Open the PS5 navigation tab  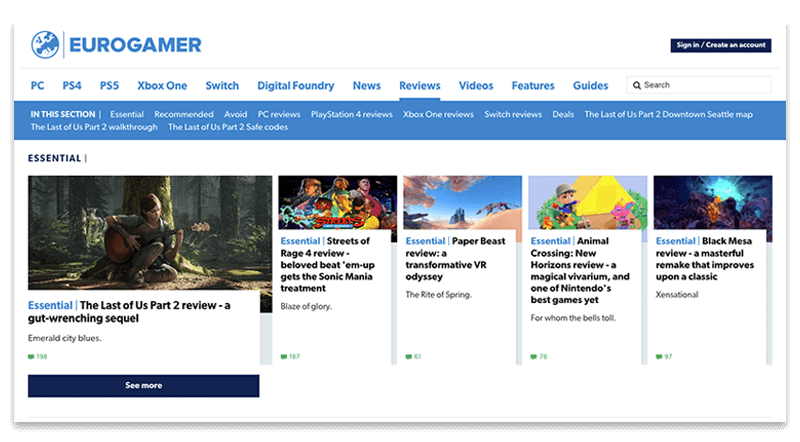point(109,86)
